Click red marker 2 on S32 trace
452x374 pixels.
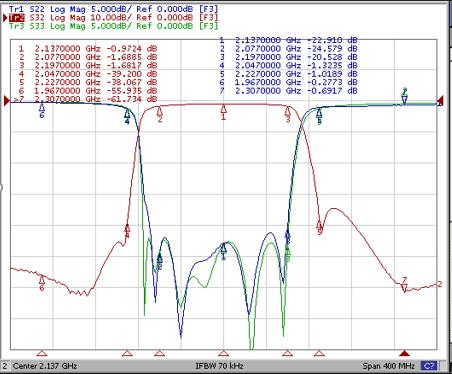[x=160, y=114]
